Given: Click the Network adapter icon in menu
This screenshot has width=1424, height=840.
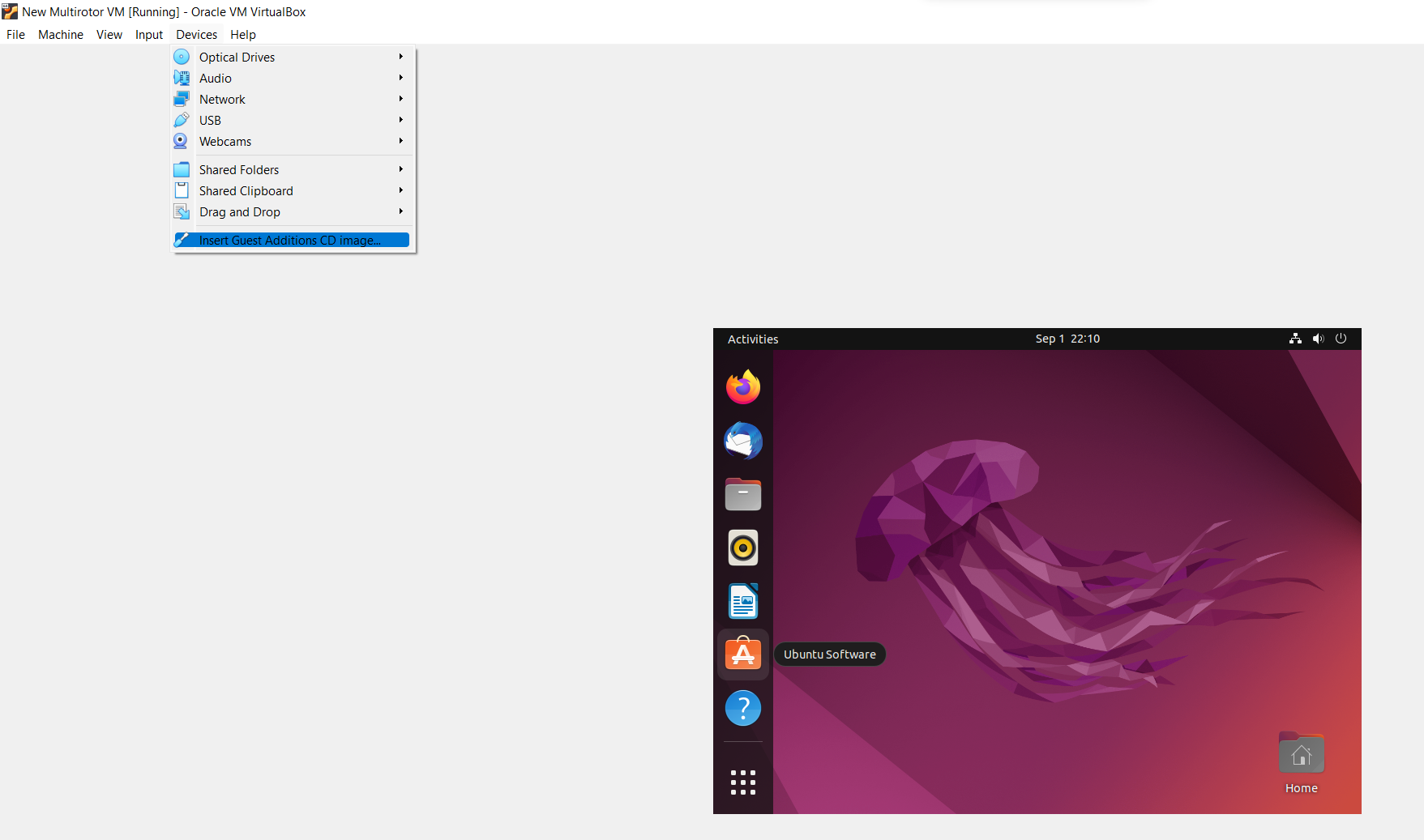Looking at the screenshot, I should click(x=182, y=99).
